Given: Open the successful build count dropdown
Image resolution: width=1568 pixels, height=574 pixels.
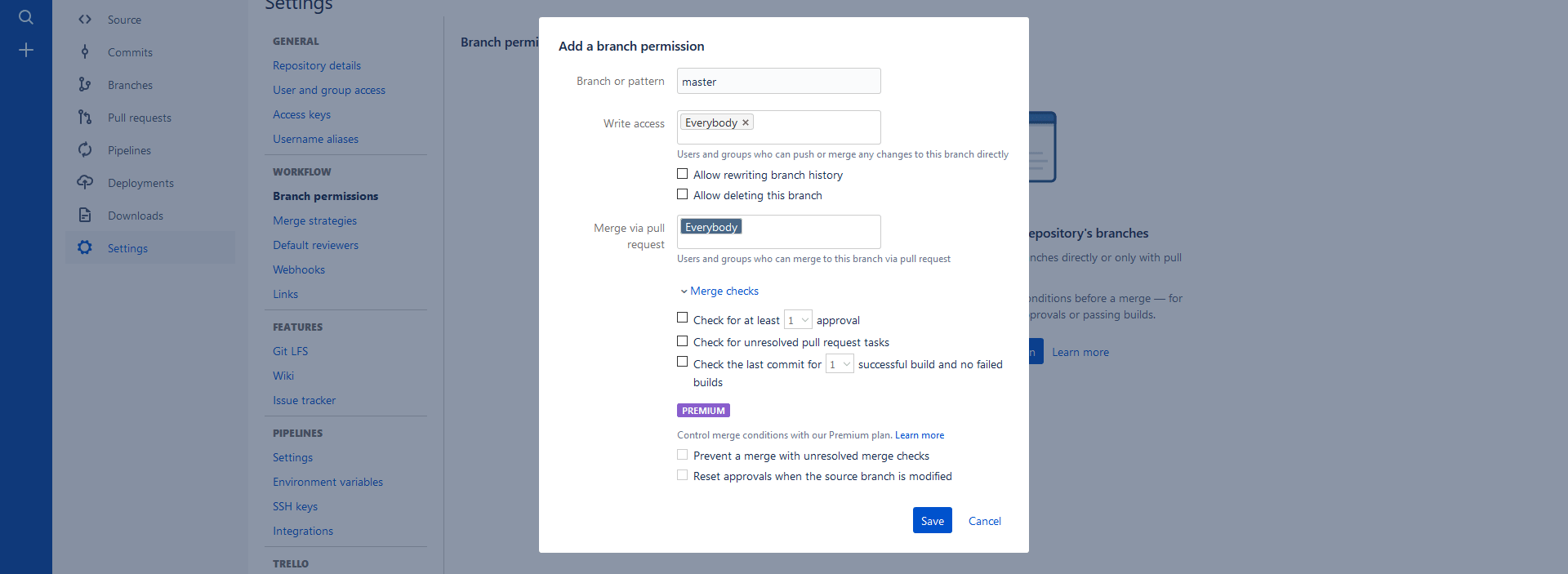Looking at the screenshot, I should point(839,363).
